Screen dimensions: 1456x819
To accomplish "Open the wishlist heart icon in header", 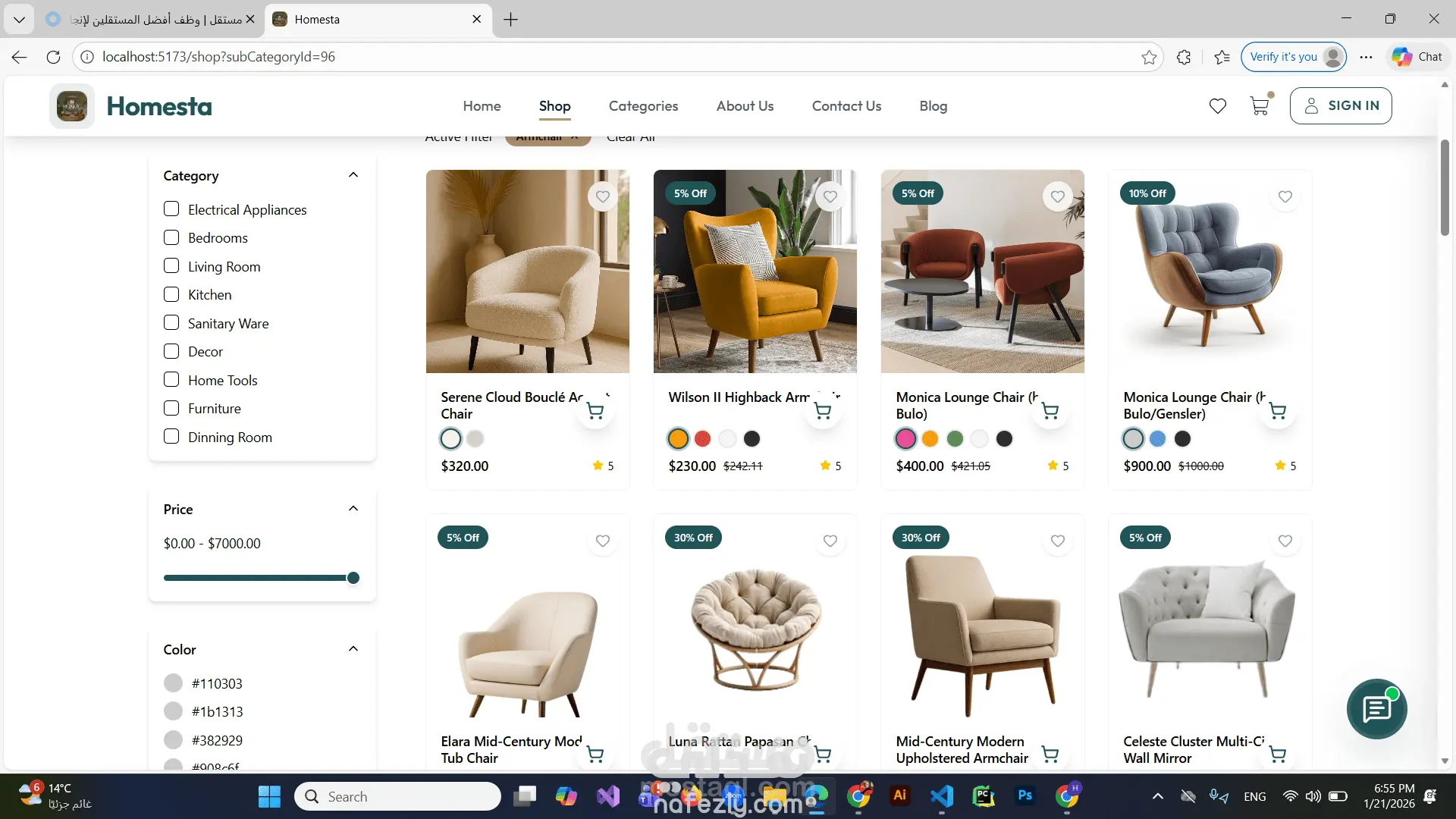I will 1217,106.
